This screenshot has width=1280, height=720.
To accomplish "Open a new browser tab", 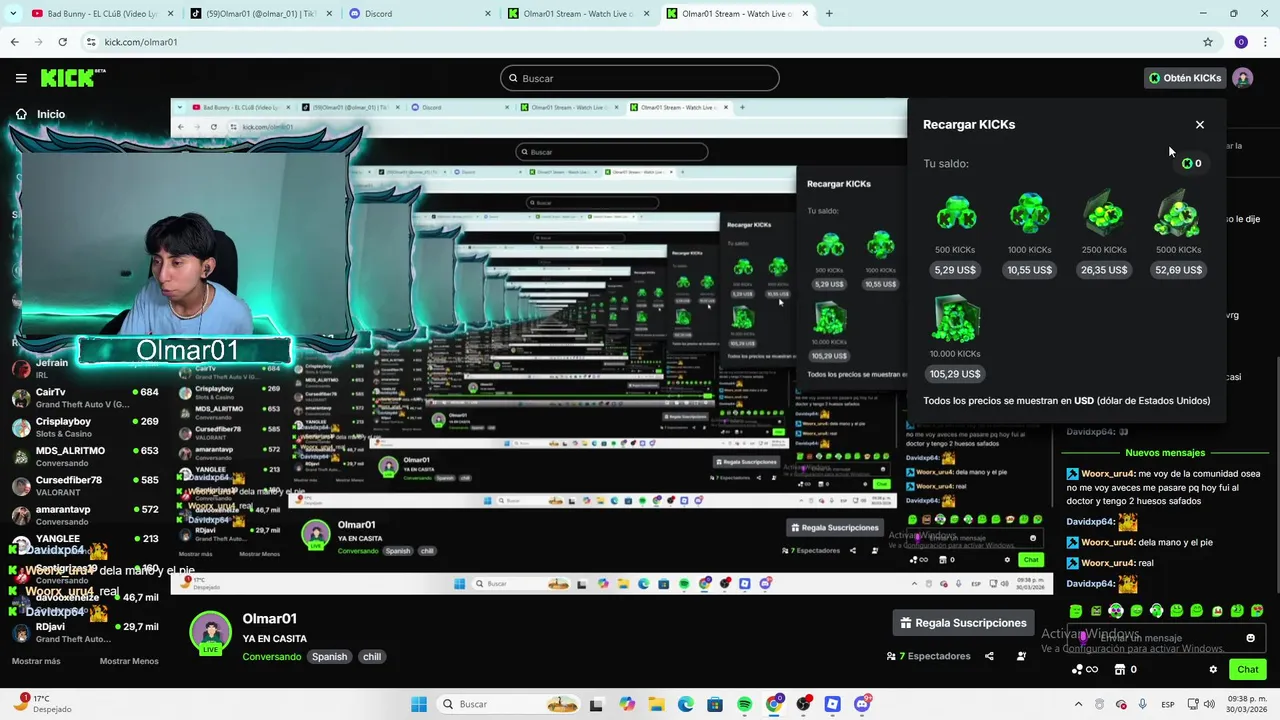I will [x=829, y=14].
